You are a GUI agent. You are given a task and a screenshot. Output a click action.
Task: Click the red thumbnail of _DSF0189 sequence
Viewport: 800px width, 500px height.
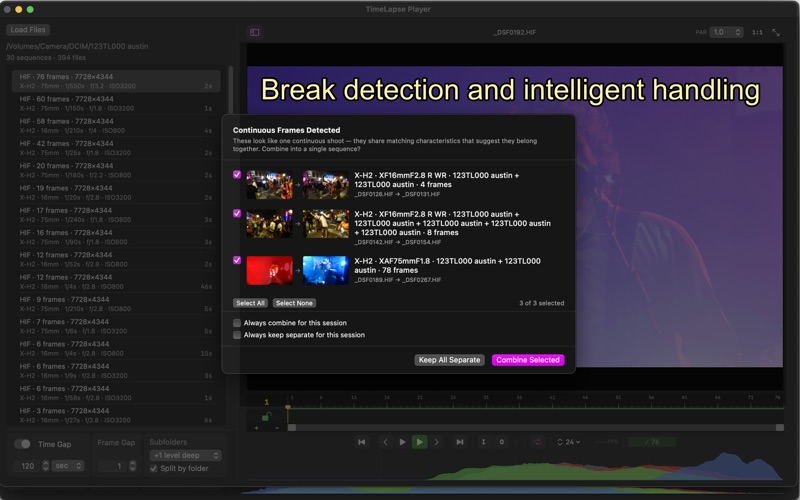269,270
